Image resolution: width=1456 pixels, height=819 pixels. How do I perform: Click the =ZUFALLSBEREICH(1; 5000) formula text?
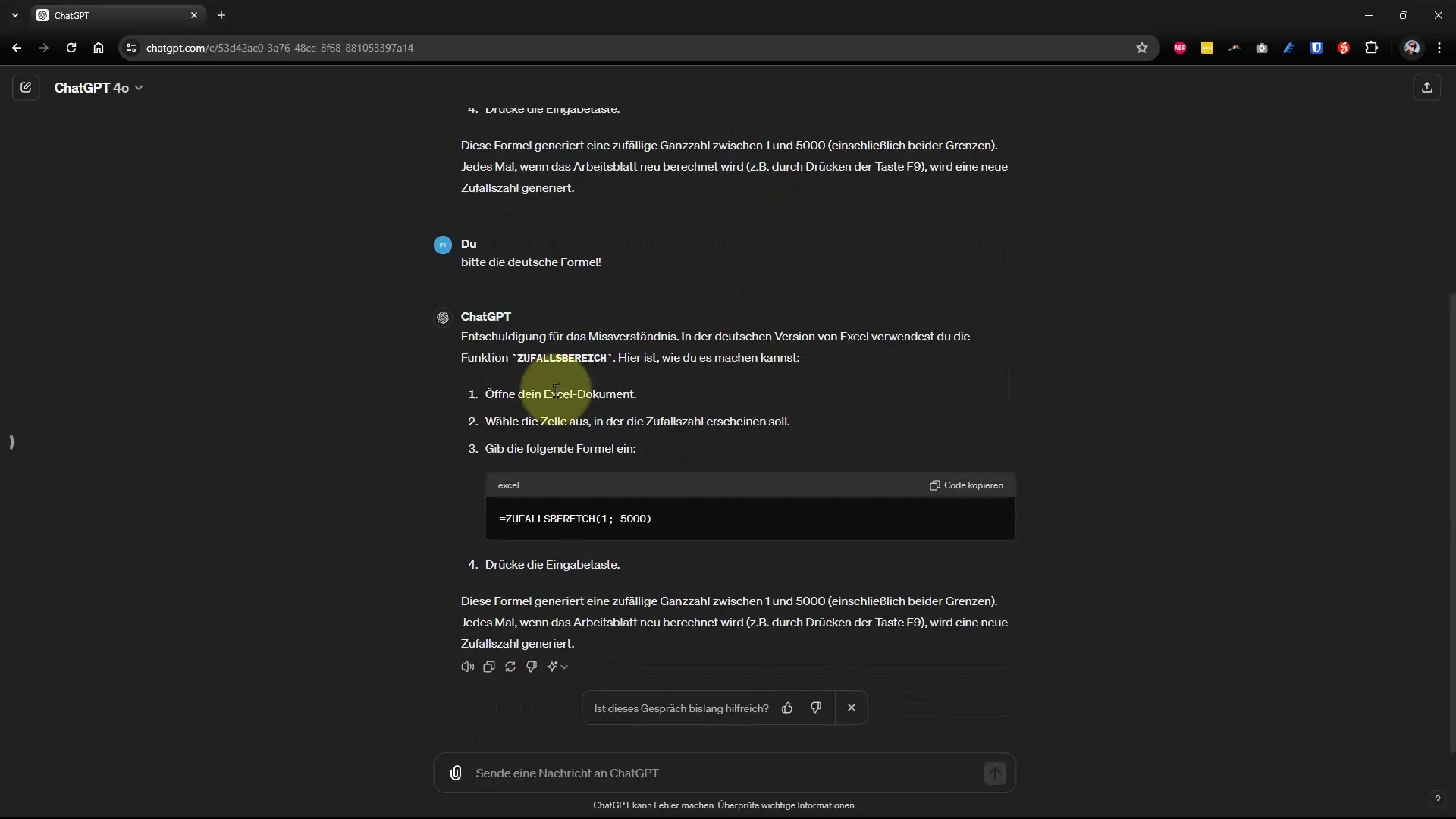576,519
